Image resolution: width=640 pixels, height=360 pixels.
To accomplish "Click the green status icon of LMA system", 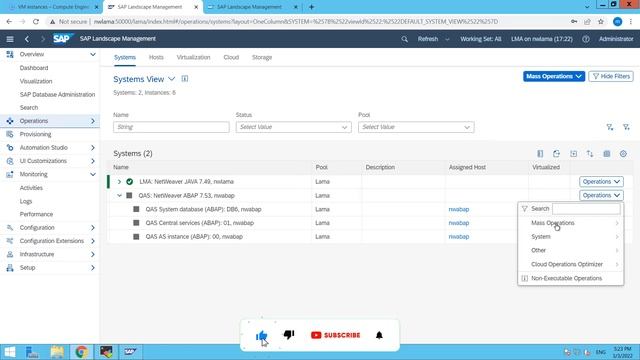I will click(x=129, y=182).
